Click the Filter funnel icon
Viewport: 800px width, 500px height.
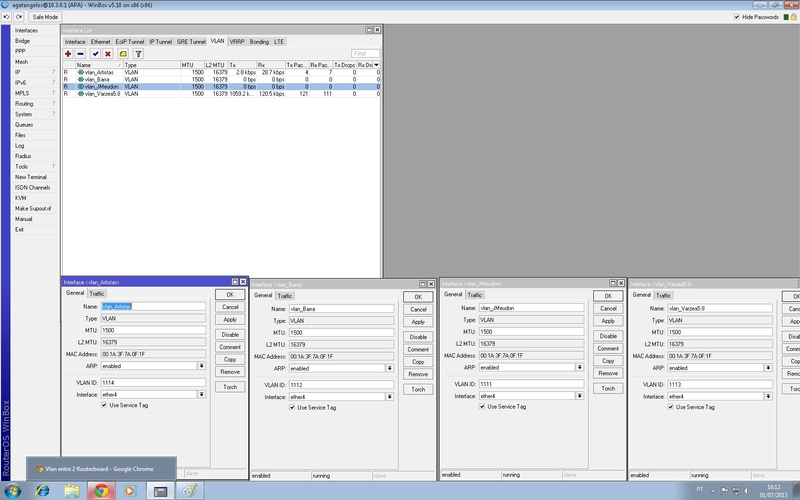click(x=138, y=54)
